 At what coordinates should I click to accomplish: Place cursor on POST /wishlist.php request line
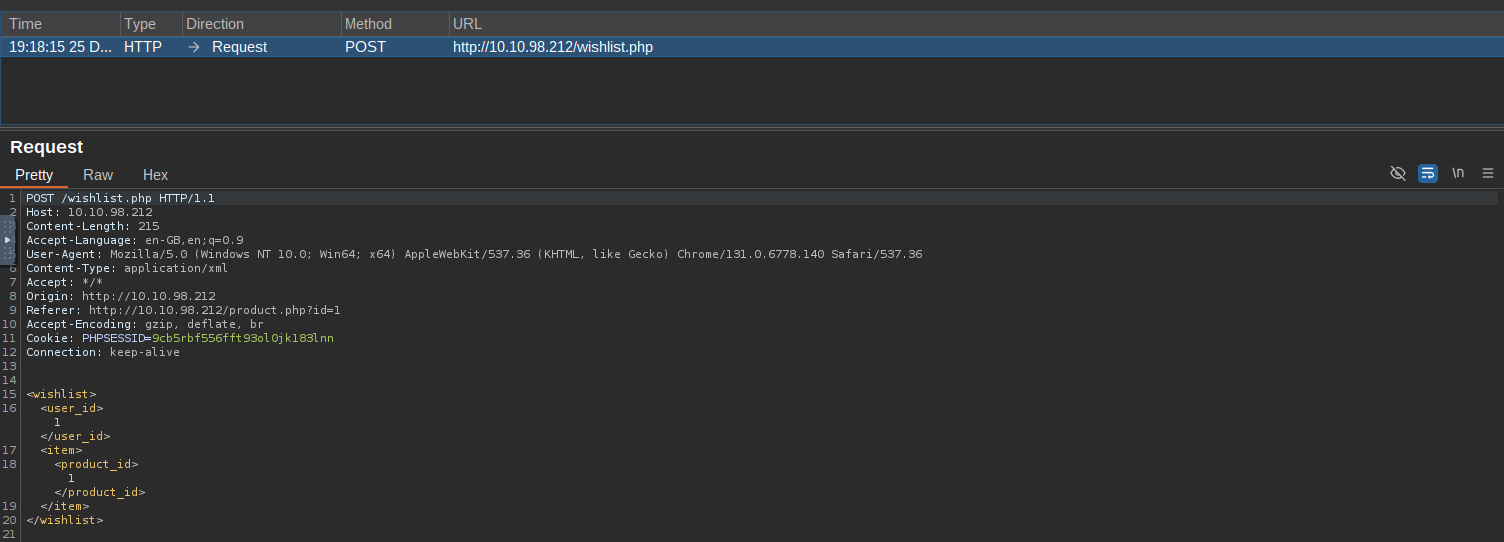click(120, 198)
